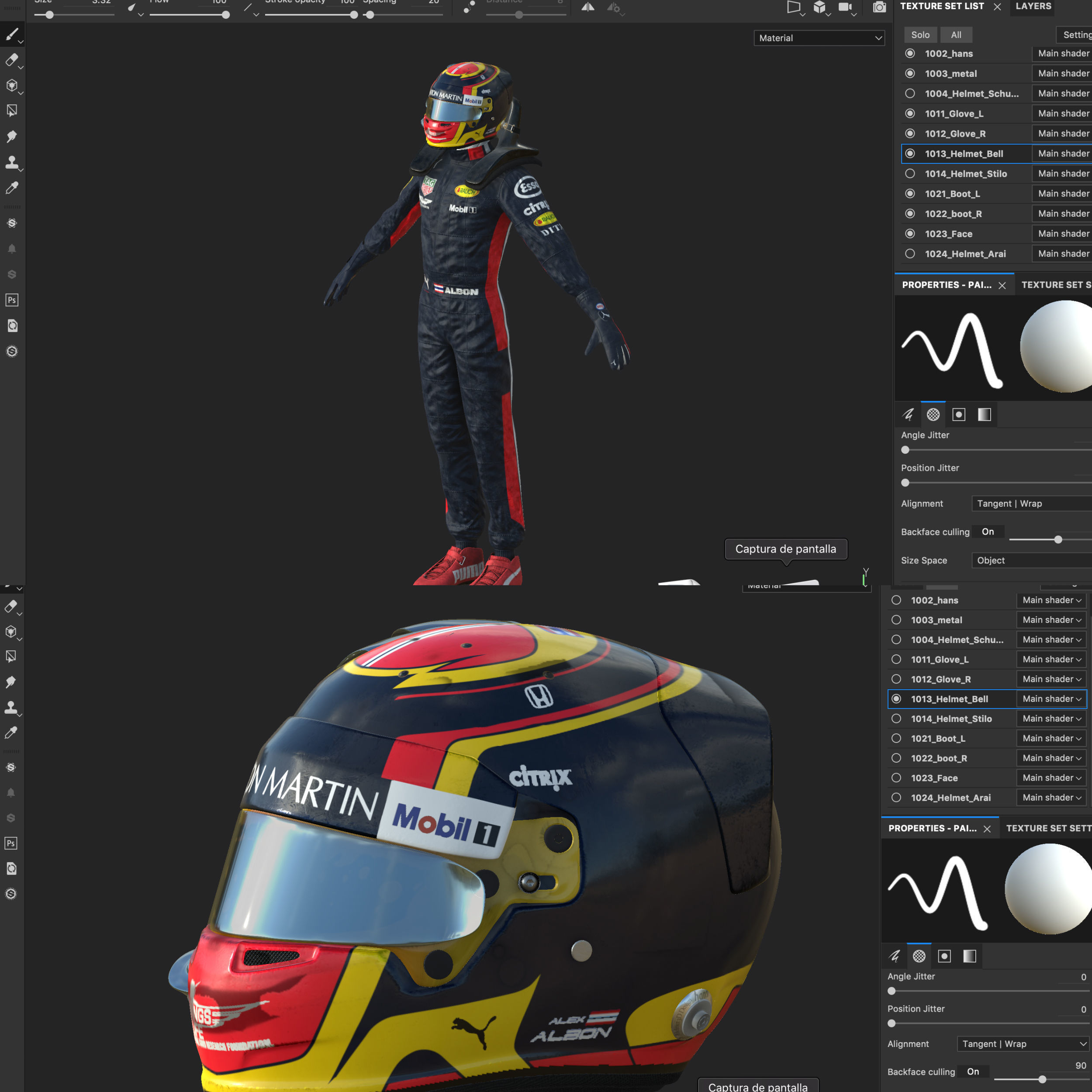Viewport: 1092px width, 1092px height.
Task: Select the Projection tool in full-body driver view
Action: [x=12, y=85]
